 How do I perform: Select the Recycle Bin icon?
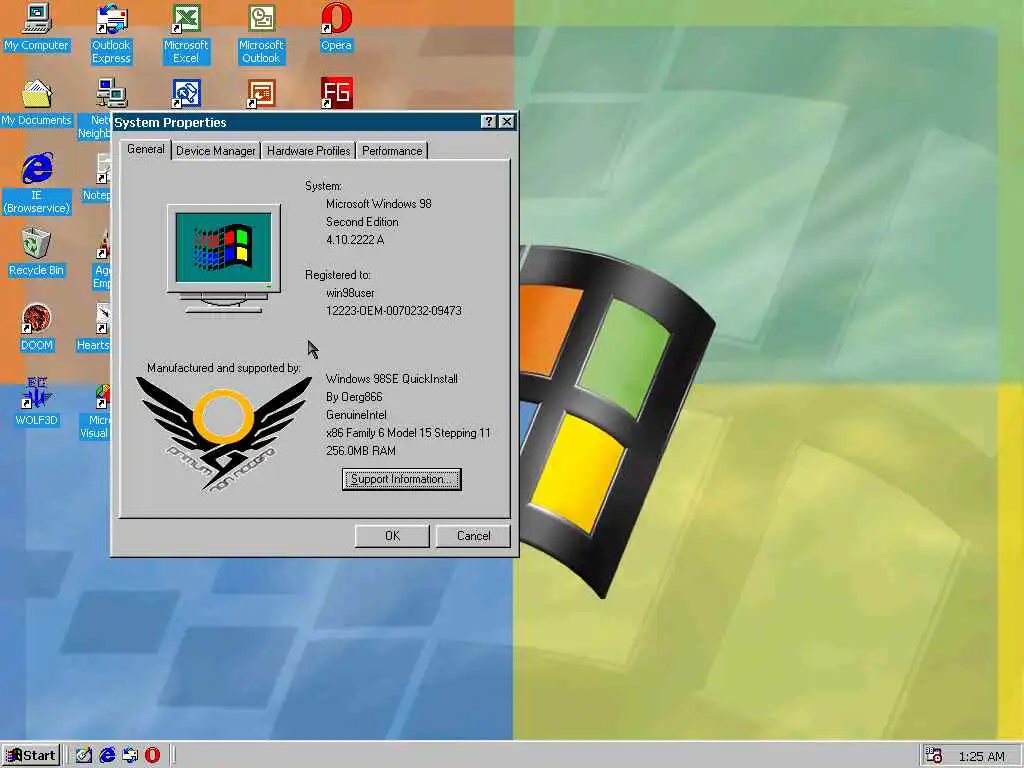pos(37,252)
